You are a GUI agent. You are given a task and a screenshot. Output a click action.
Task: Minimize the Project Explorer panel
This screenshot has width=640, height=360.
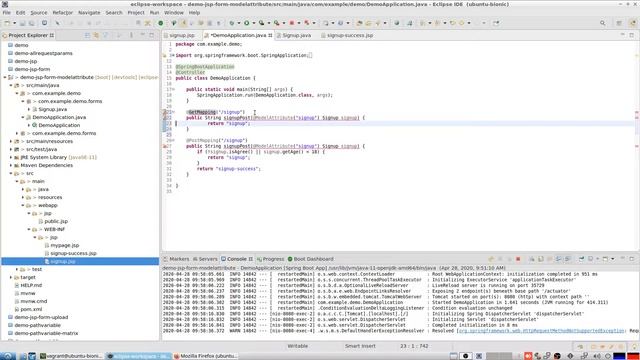click(142, 35)
